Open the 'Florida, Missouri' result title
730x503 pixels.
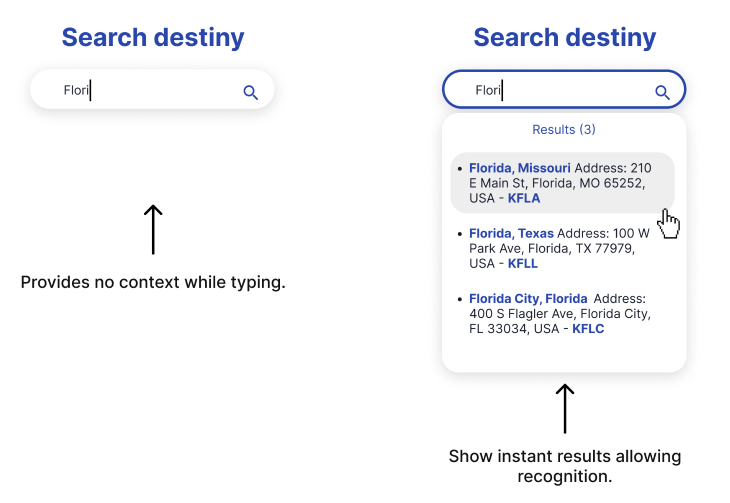(x=520, y=168)
